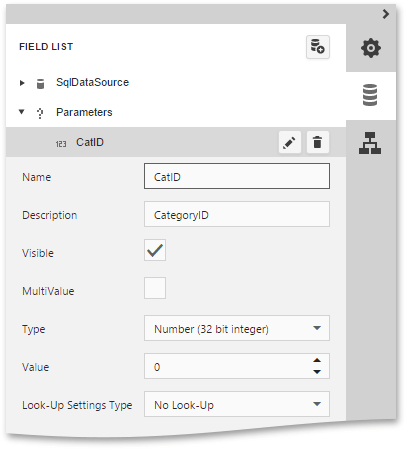
Task: Open the Look-Up Settings Type dropdown
Action: click(x=237, y=404)
